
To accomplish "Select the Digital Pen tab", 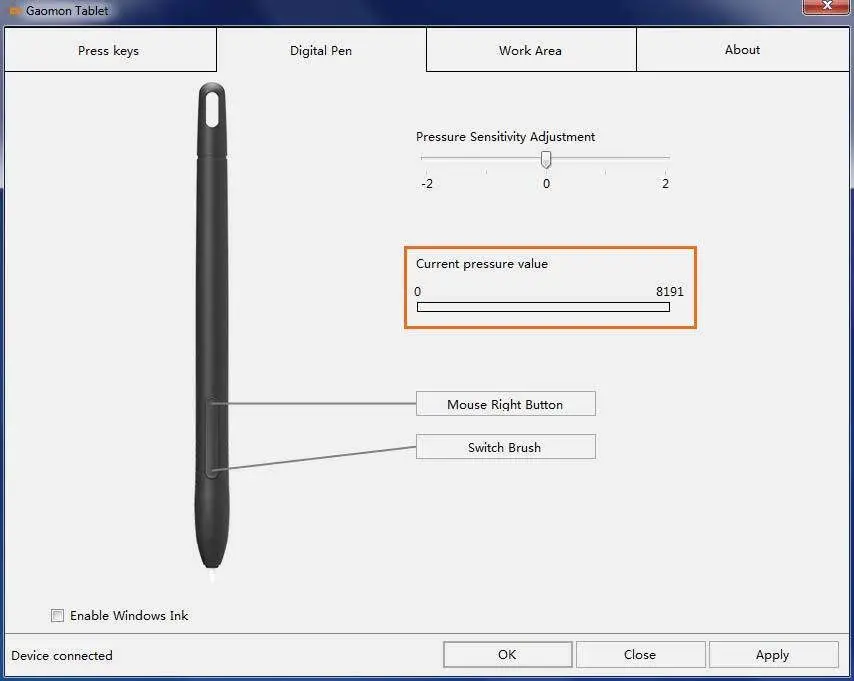I will tap(321, 50).
